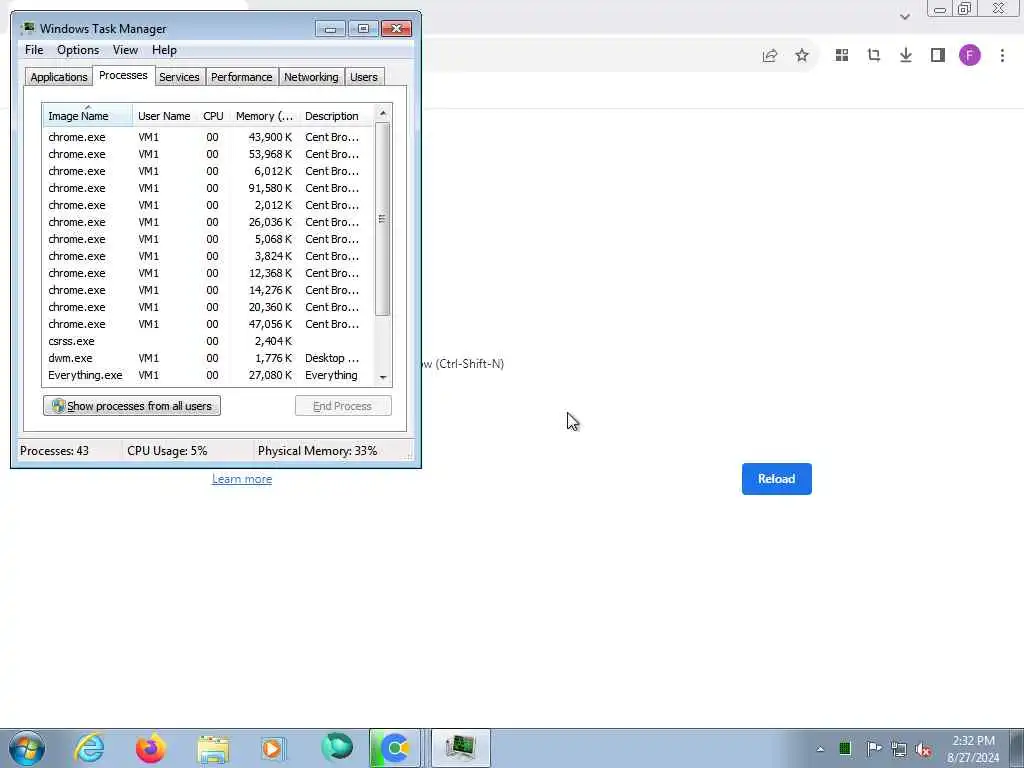
Task: Open Action Center flag tray icon
Action: (x=874, y=748)
